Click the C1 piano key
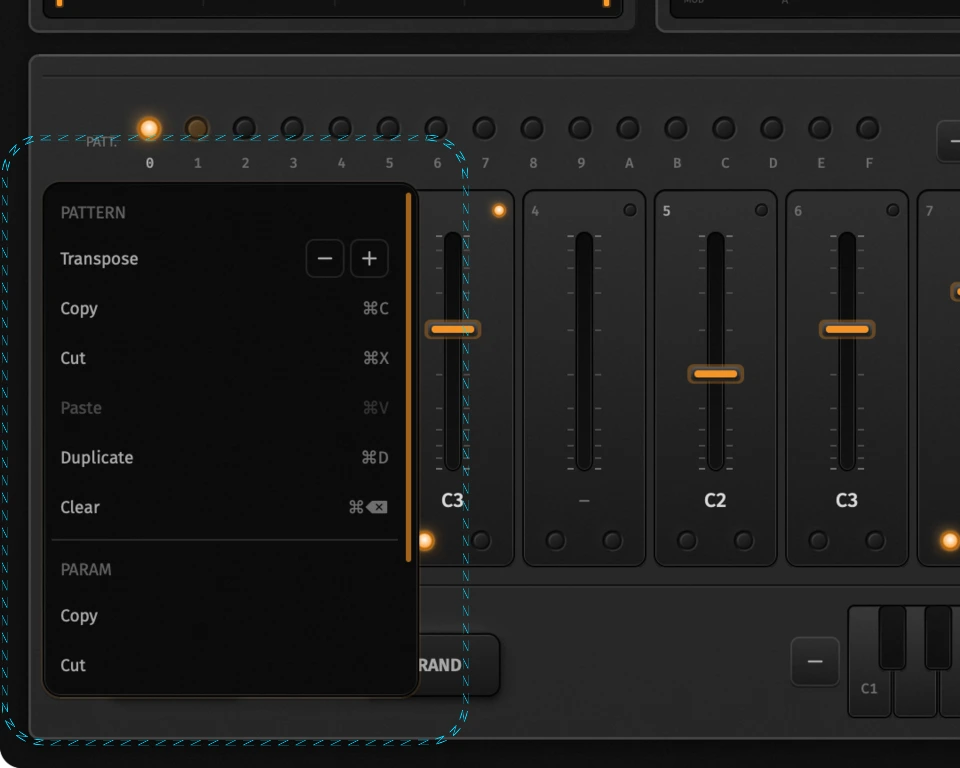This screenshot has height=768, width=960. 869,688
